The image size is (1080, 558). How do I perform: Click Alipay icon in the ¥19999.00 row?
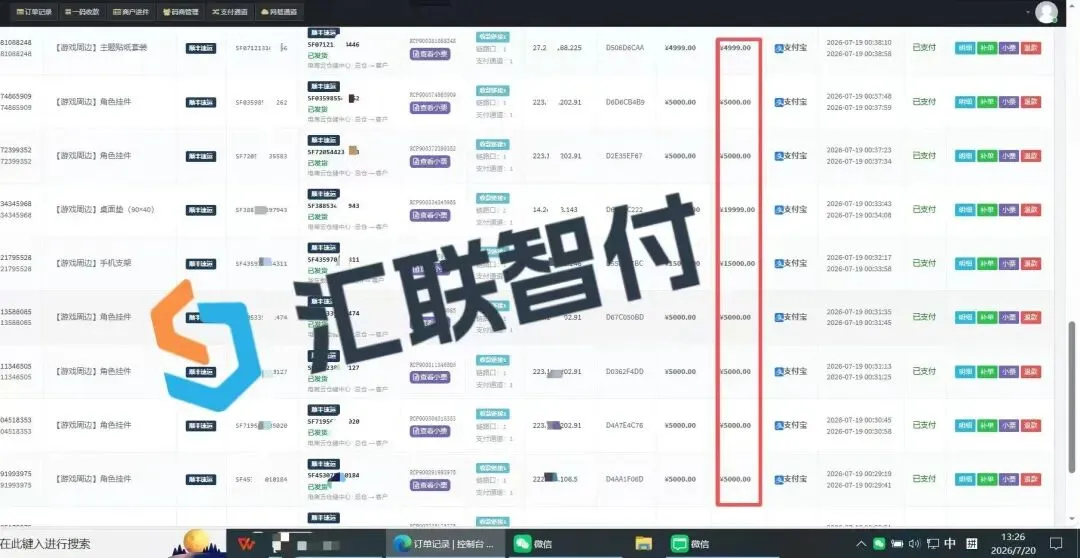[x=779, y=209]
